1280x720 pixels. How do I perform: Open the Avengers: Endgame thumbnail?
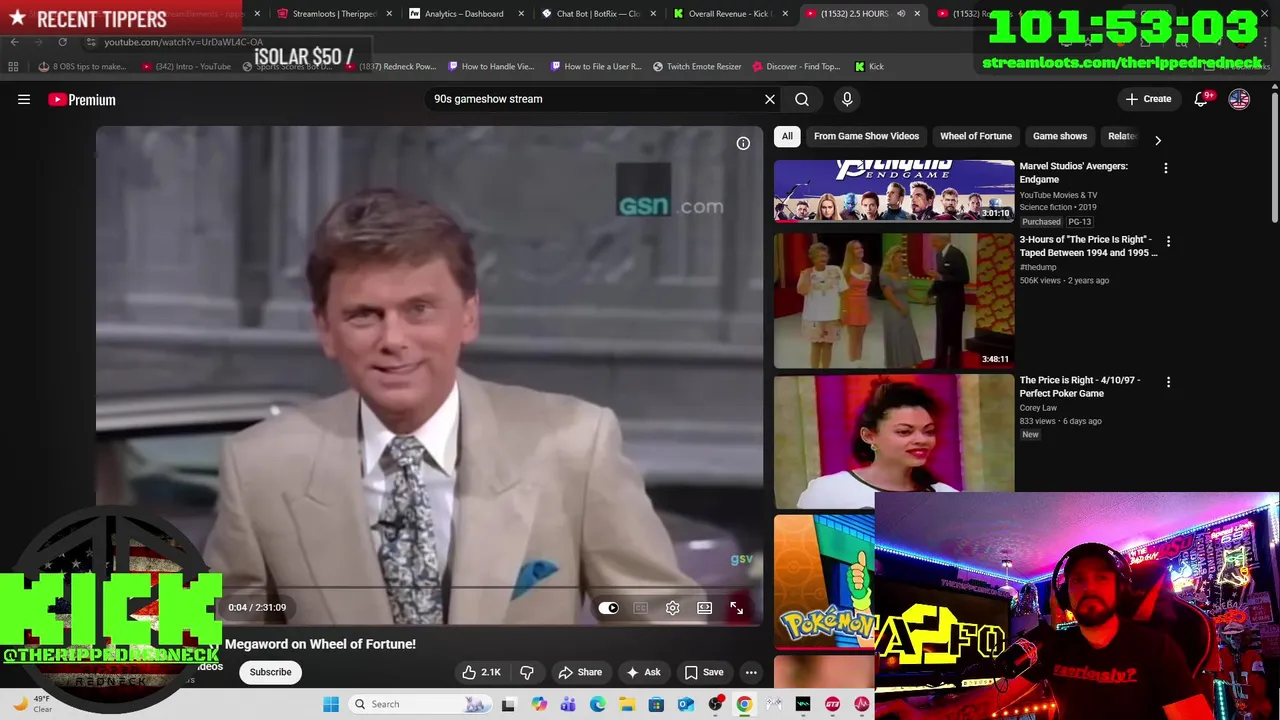coord(894,190)
